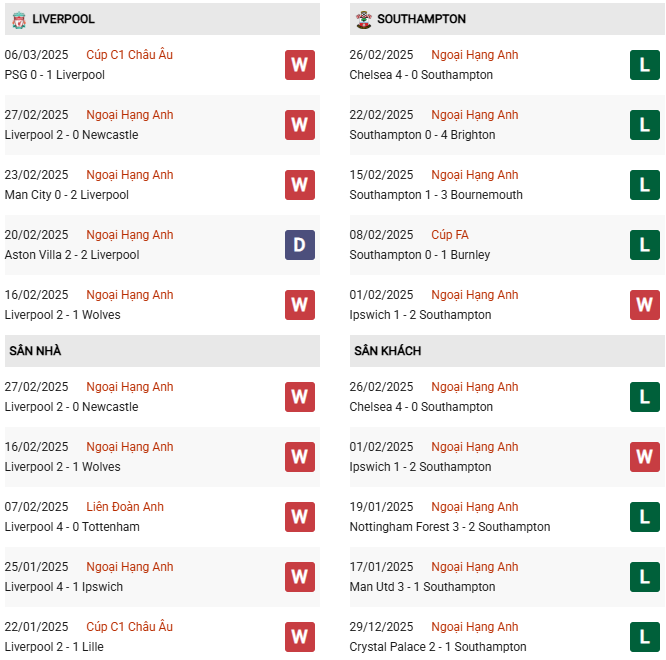Viewport: 666px width, 660px height.
Task: Click the W badge for PSG 0-1 Liverpool
Action: pyautogui.click(x=299, y=65)
